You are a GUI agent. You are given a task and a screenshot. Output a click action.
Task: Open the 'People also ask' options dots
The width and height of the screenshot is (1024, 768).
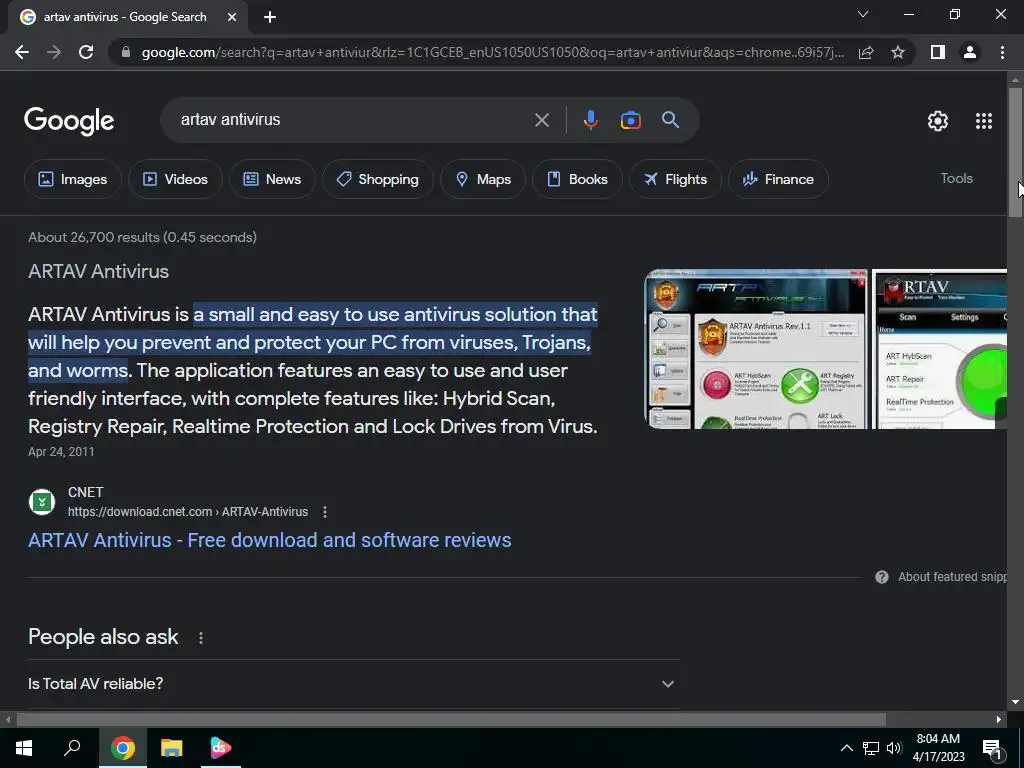(x=200, y=637)
